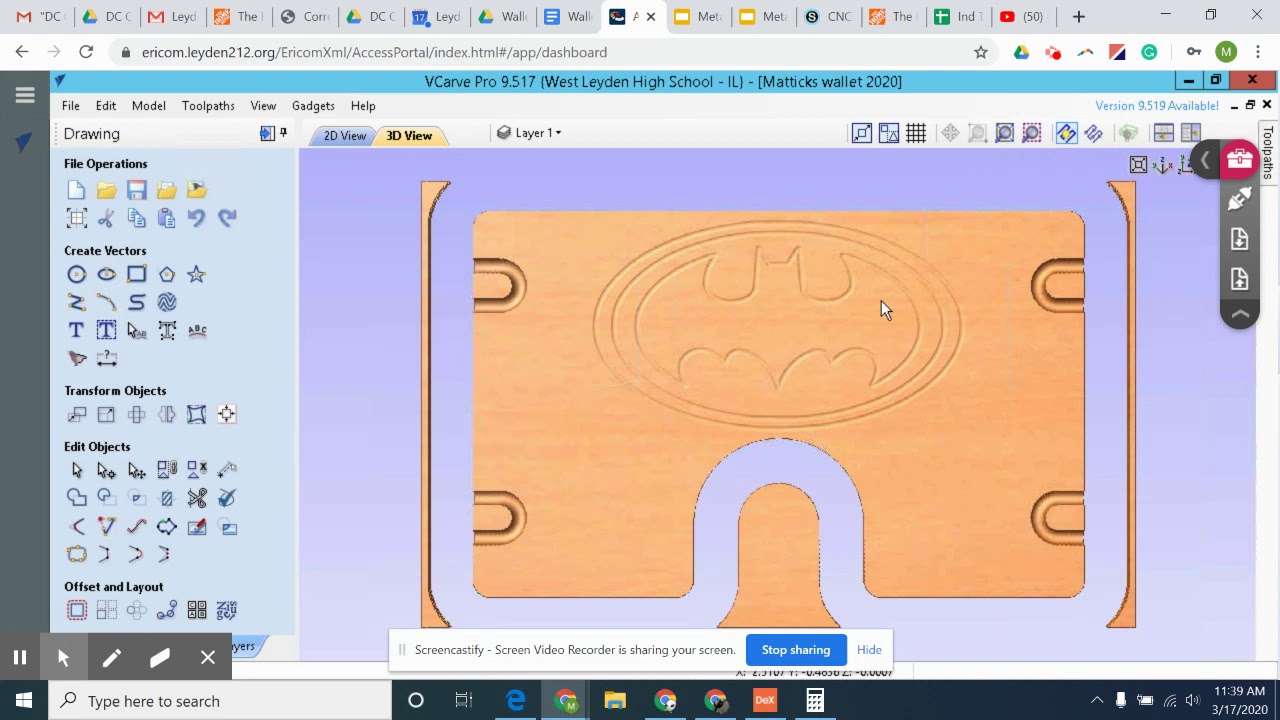This screenshot has width=1280, height=720.
Task: Toggle the snap grid icon
Action: click(x=916, y=133)
